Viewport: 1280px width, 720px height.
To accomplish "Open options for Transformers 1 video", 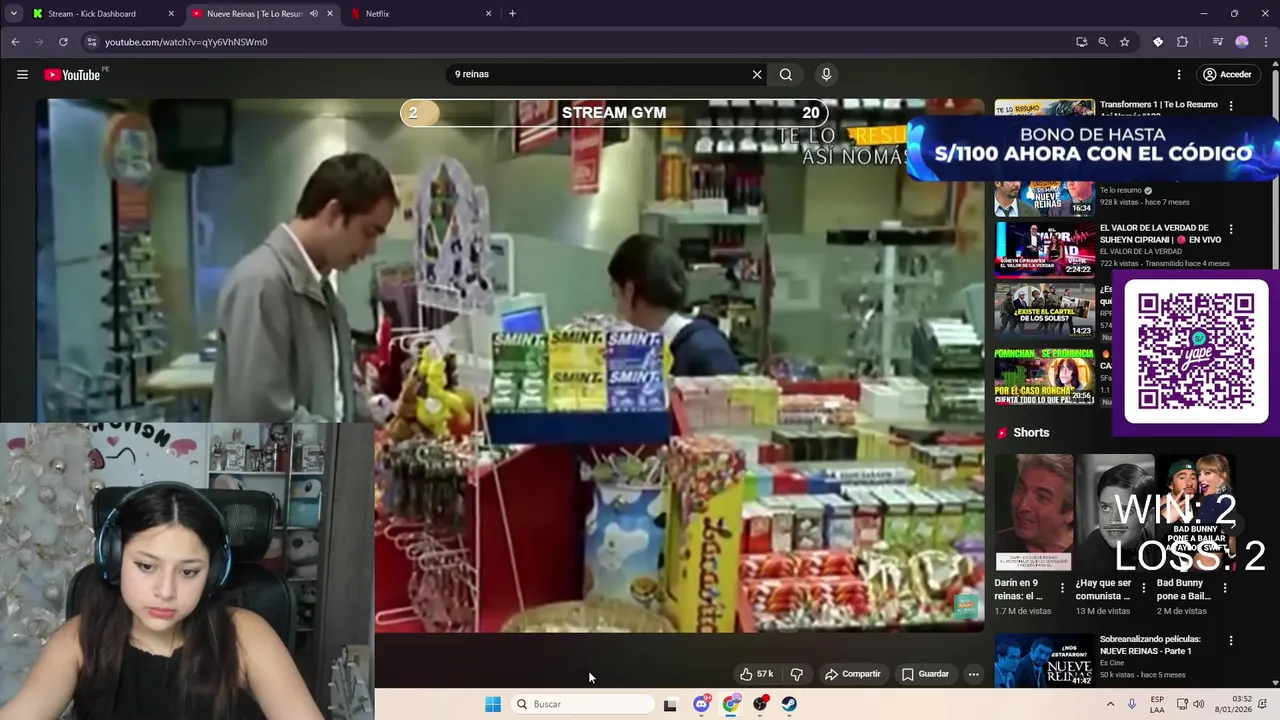I will pos(1231,105).
